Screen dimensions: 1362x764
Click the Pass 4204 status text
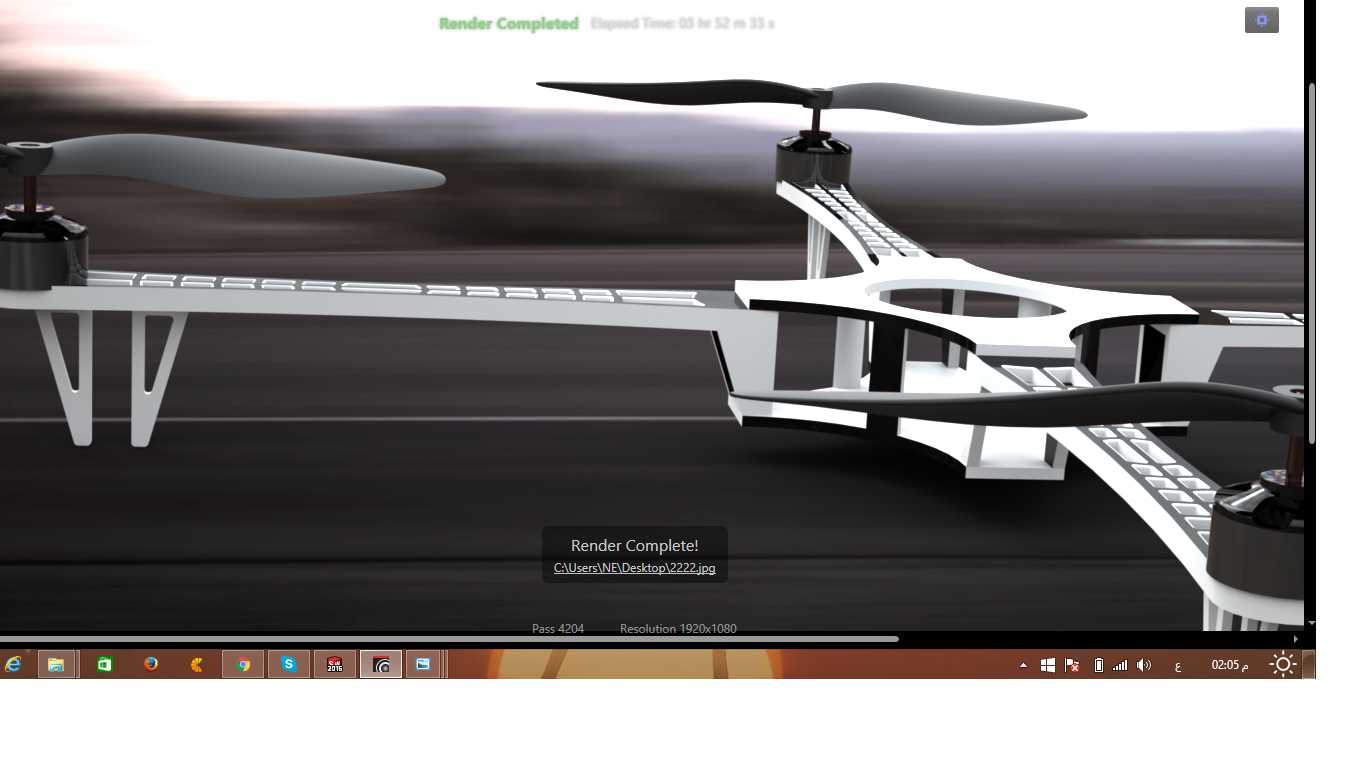coord(558,629)
